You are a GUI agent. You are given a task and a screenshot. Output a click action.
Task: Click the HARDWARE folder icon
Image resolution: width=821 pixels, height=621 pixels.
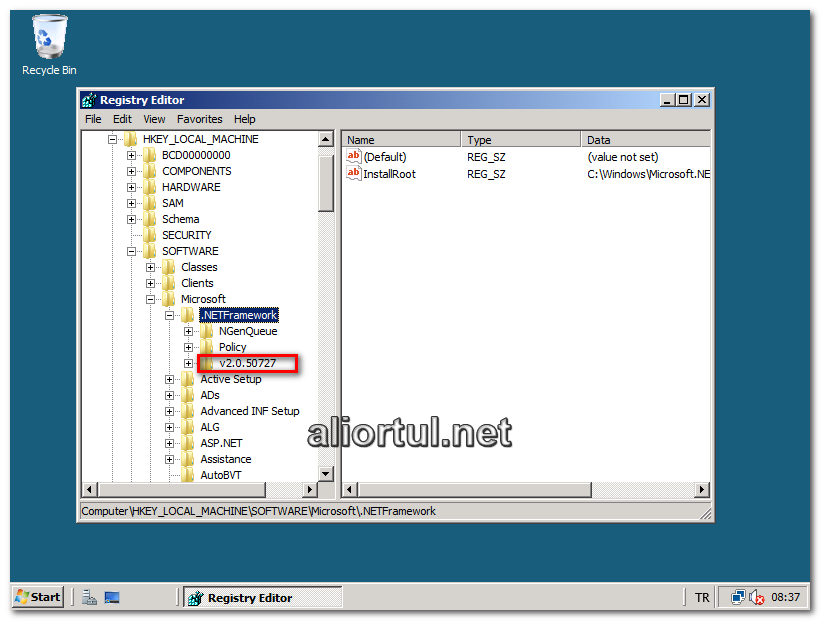pyautogui.click(x=149, y=187)
